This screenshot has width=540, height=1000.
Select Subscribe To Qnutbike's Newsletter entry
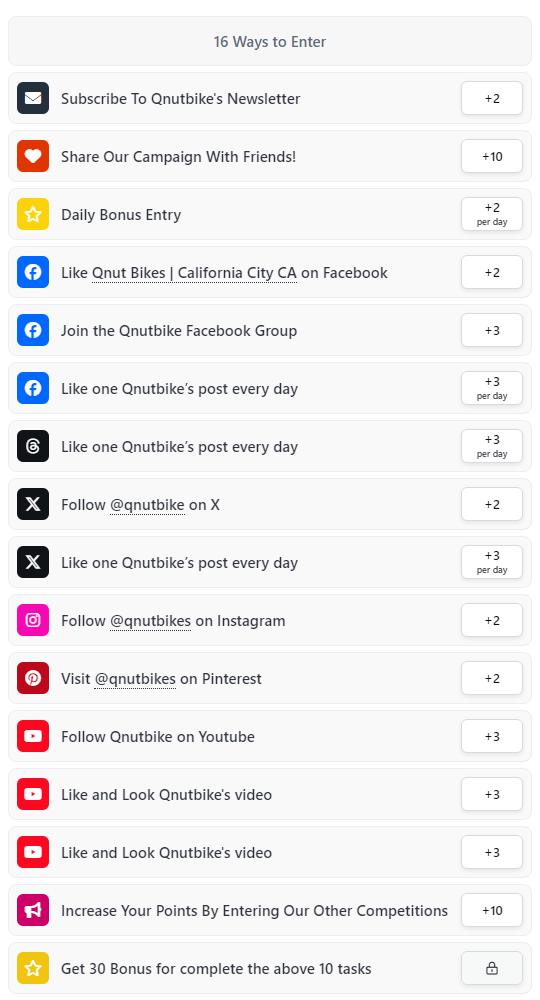point(270,98)
